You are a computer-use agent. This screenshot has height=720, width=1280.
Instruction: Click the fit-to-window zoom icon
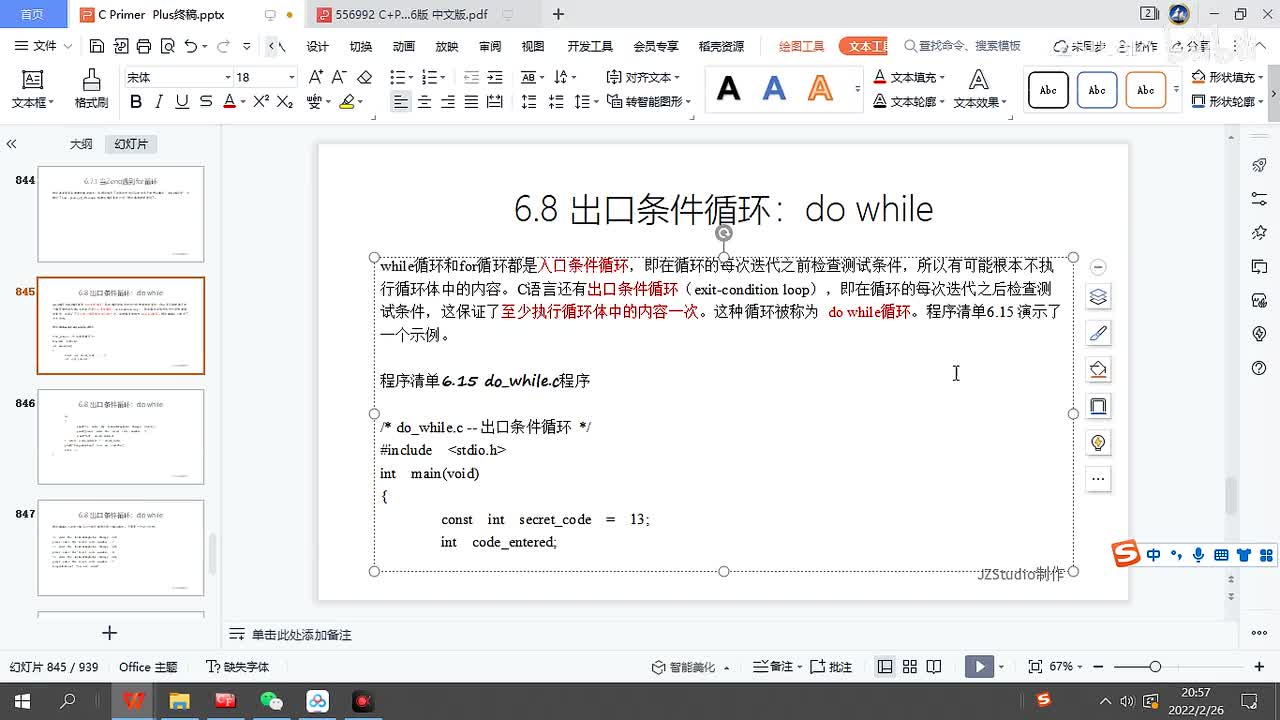(x=1035, y=667)
